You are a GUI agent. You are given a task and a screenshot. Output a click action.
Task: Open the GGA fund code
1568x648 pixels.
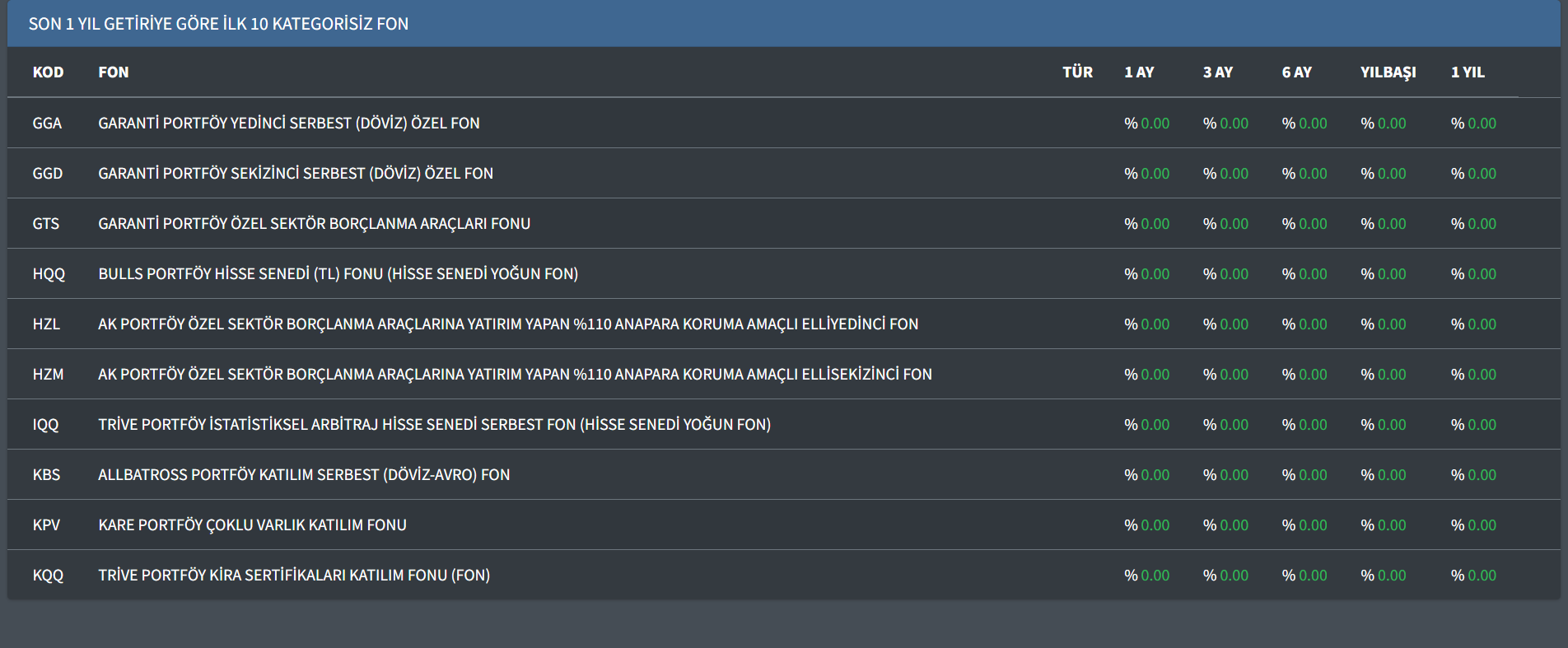point(47,124)
